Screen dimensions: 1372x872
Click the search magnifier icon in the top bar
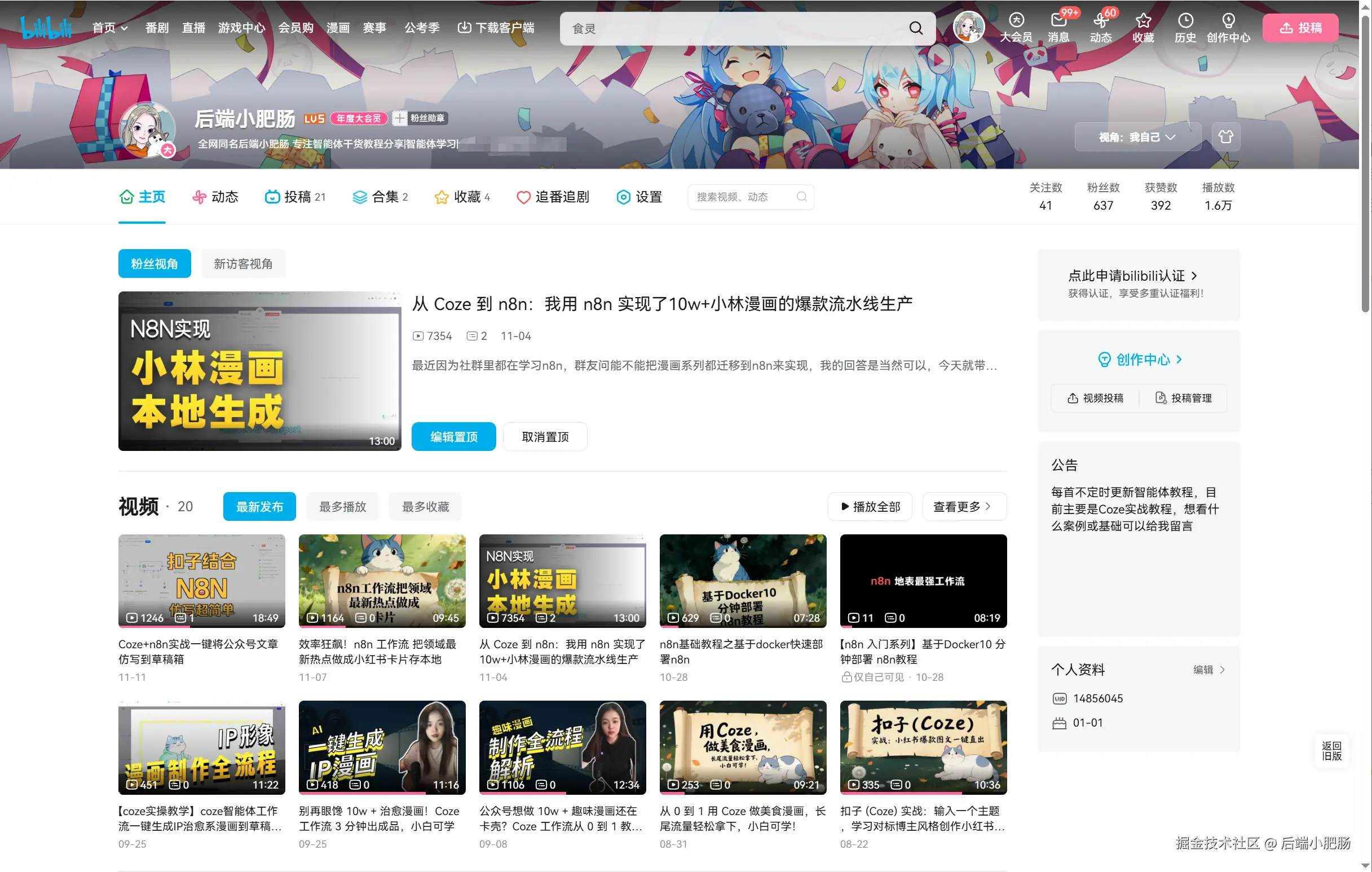[x=916, y=28]
